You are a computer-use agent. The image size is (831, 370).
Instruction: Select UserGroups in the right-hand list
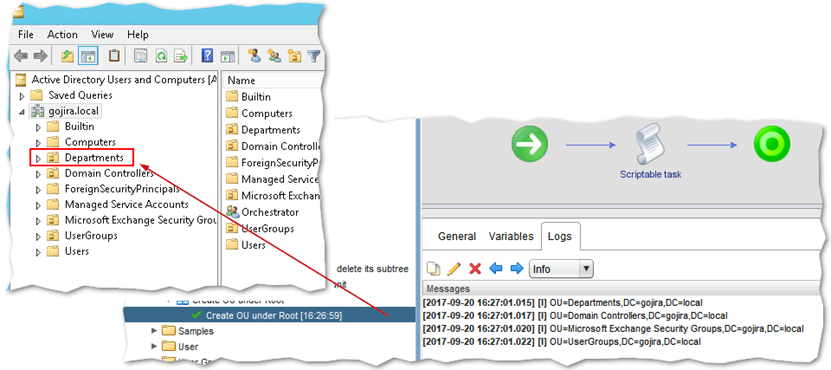click(x=268, y=229)
